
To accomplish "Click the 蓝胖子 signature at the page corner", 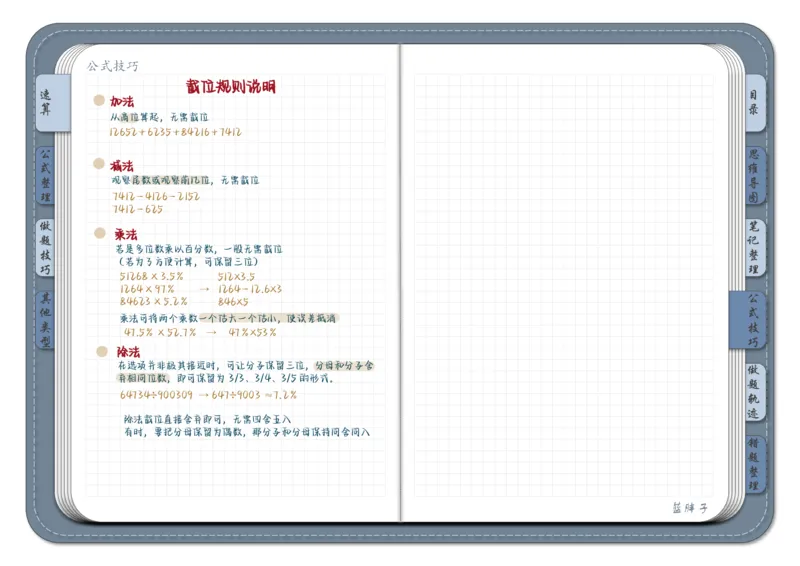I will tap(690, 508).
